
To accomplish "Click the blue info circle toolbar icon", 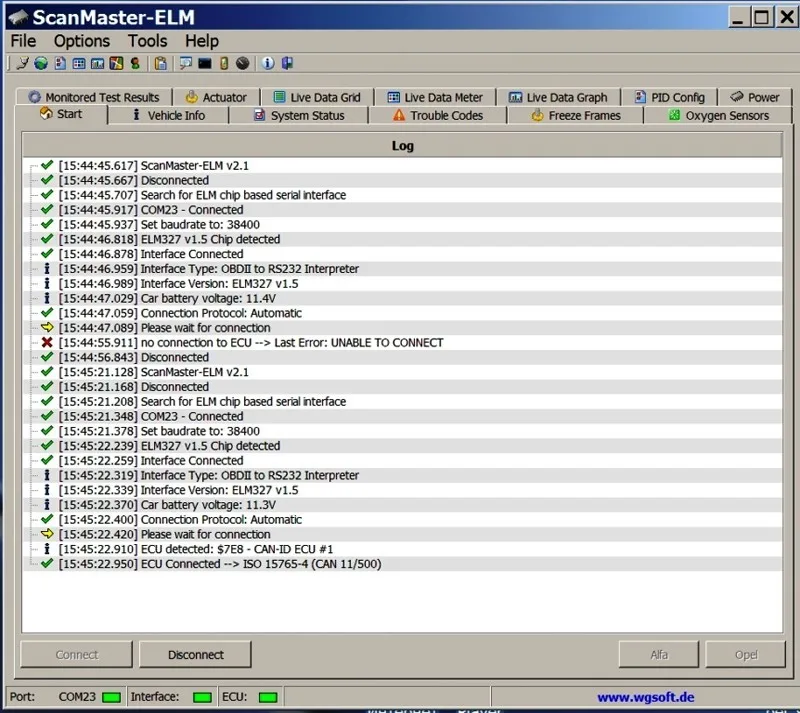I will click(268, 63).
